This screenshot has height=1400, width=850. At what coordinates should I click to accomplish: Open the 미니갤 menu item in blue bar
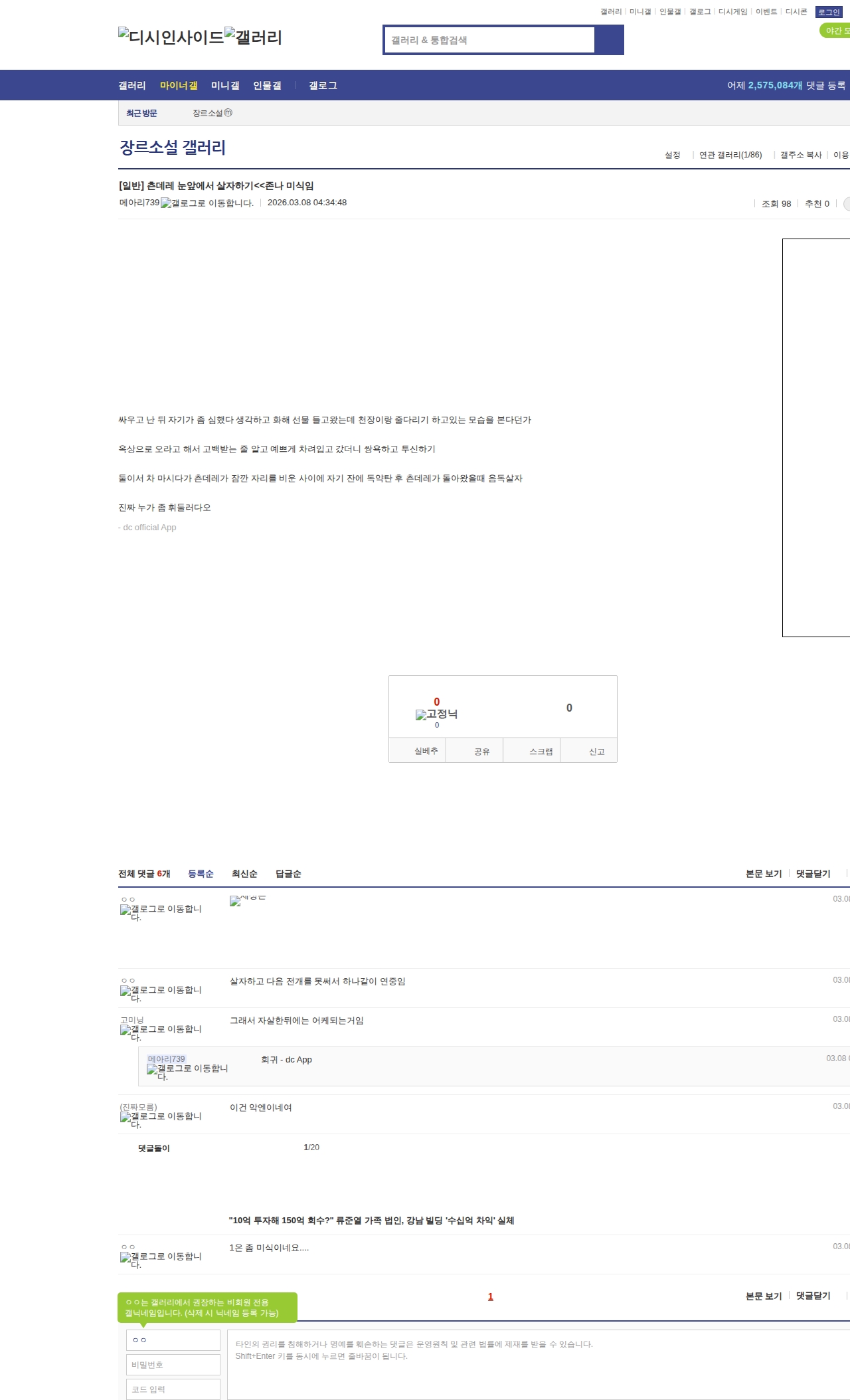coord(225,86)
